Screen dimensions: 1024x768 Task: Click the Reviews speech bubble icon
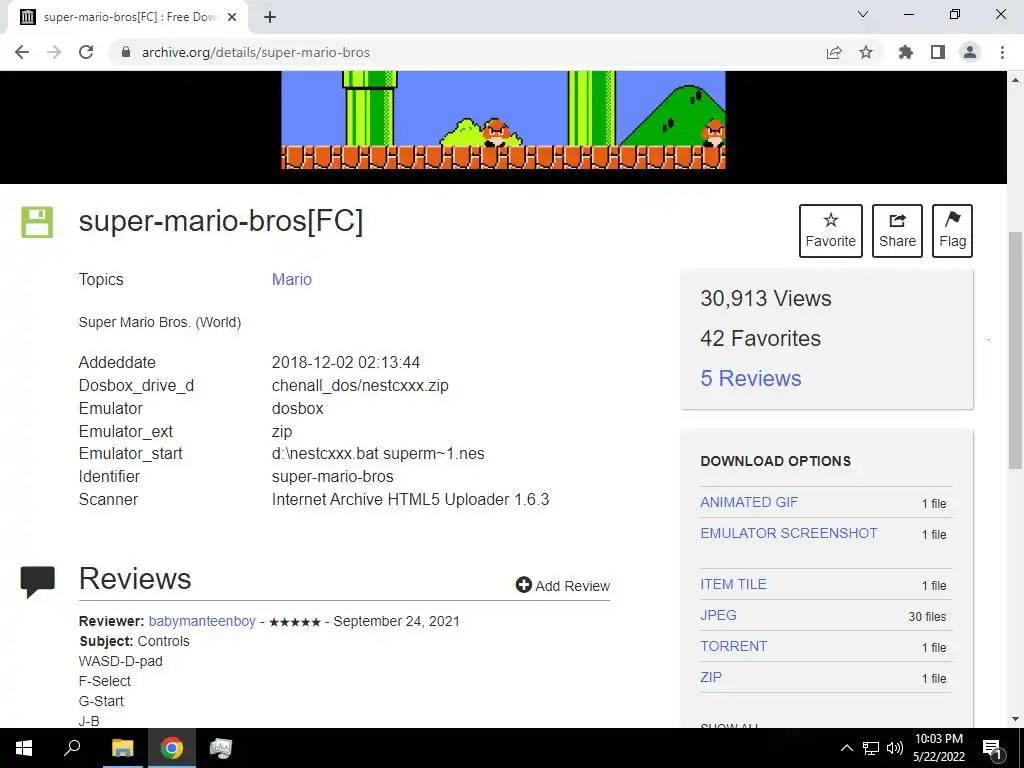pos(38,581)
